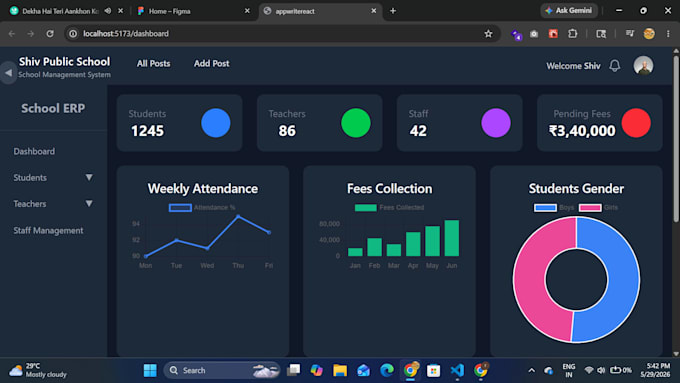
Task: Open the notifications bell
Action: tap(615, 66)
